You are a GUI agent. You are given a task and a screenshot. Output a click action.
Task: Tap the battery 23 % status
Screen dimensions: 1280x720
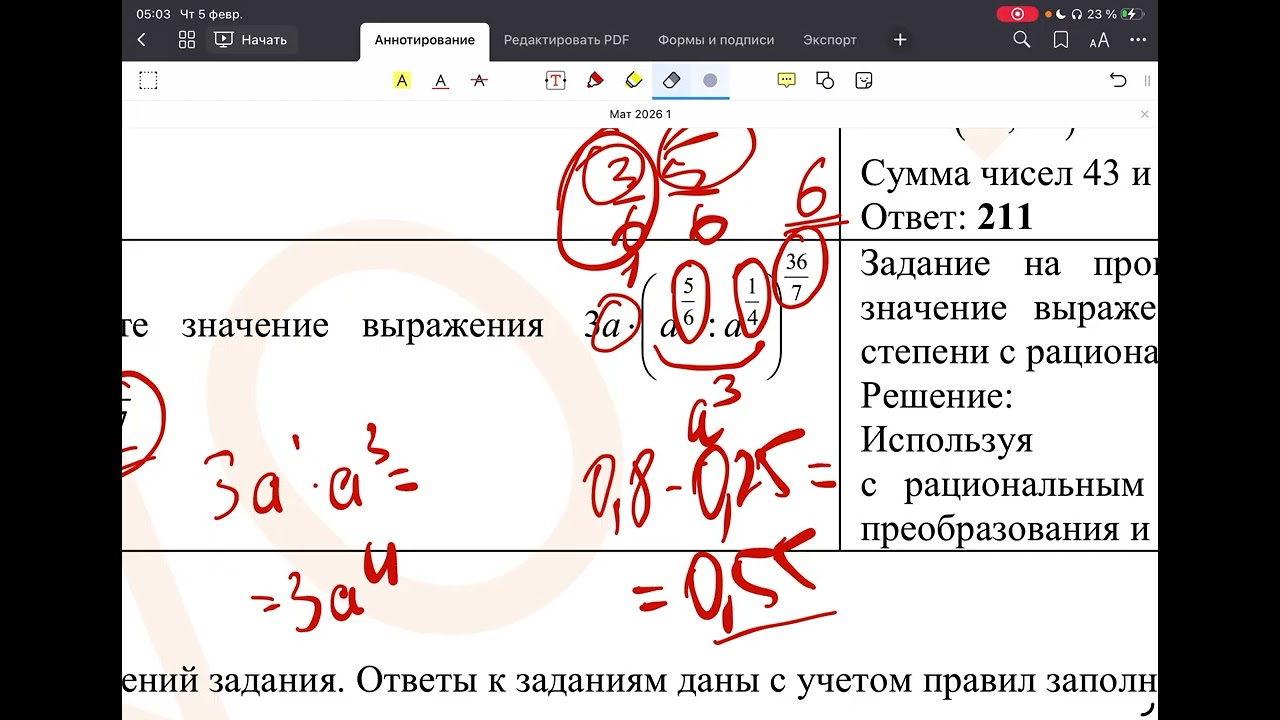[1115, 14]
